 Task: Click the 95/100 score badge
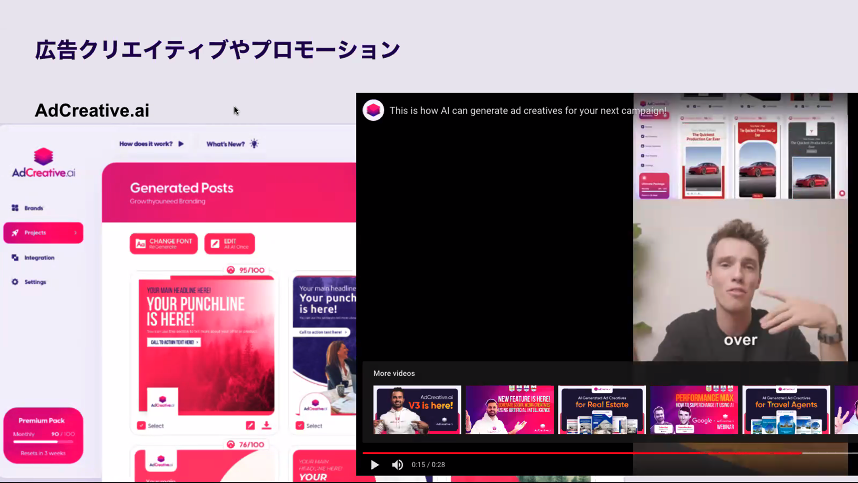click(246, 270)
